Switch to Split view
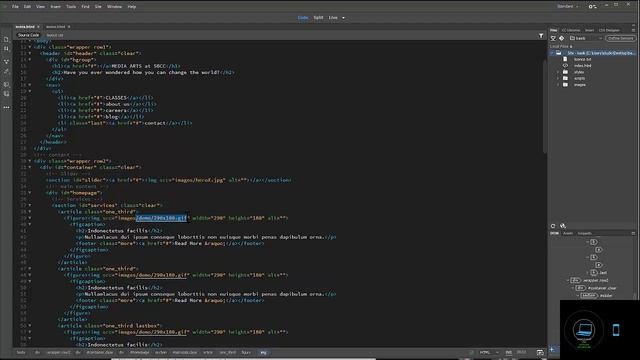The height and width of the screenshot is (360, 640). click(x=318, y=18)
